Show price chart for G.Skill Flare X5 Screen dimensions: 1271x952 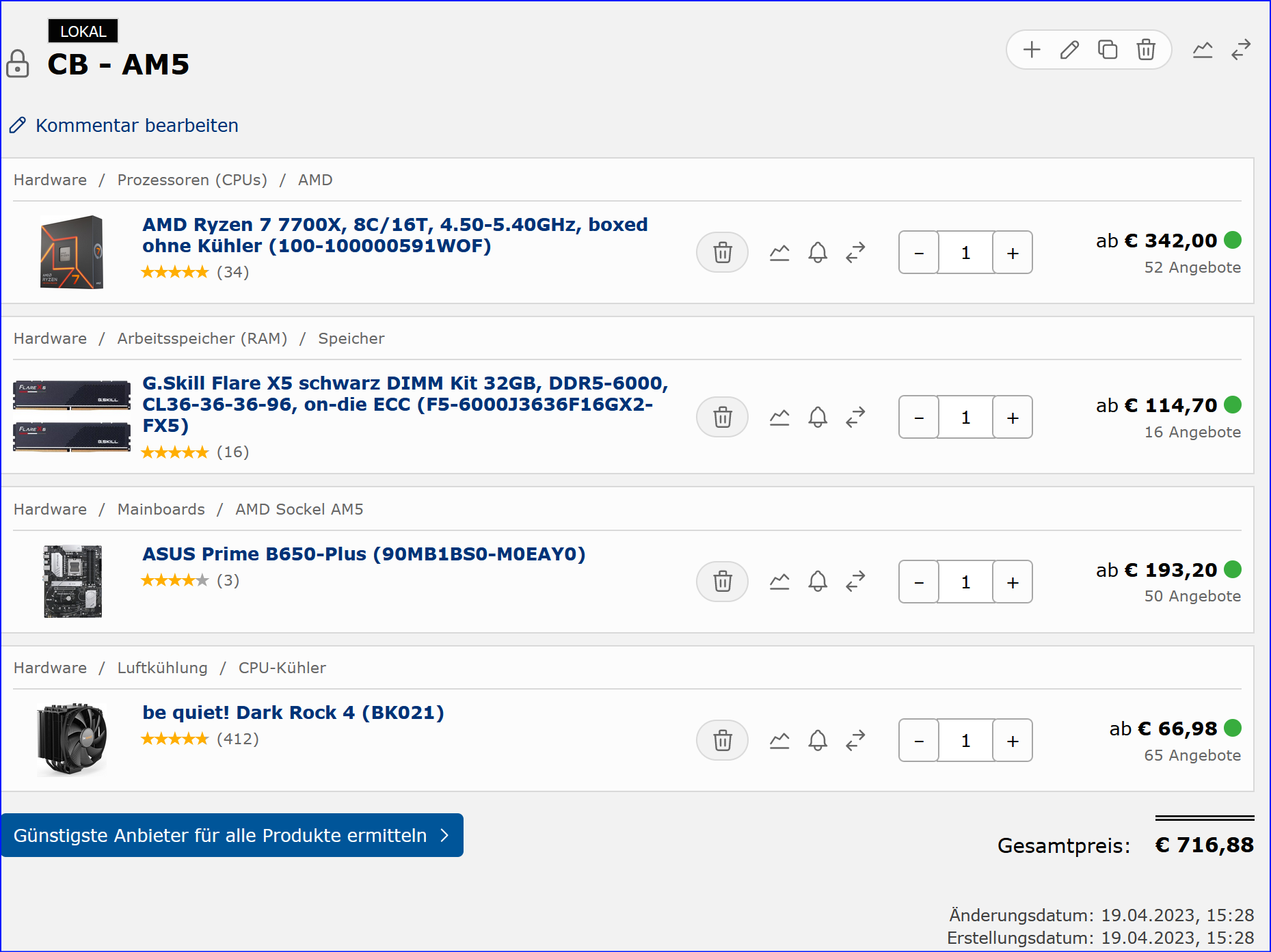779,417
